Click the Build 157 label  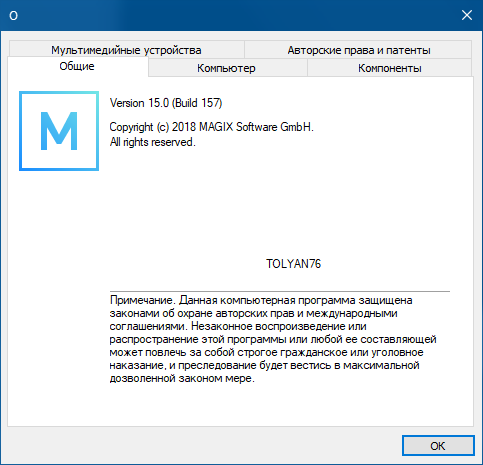pyautogui.click(x=197, y=103)
